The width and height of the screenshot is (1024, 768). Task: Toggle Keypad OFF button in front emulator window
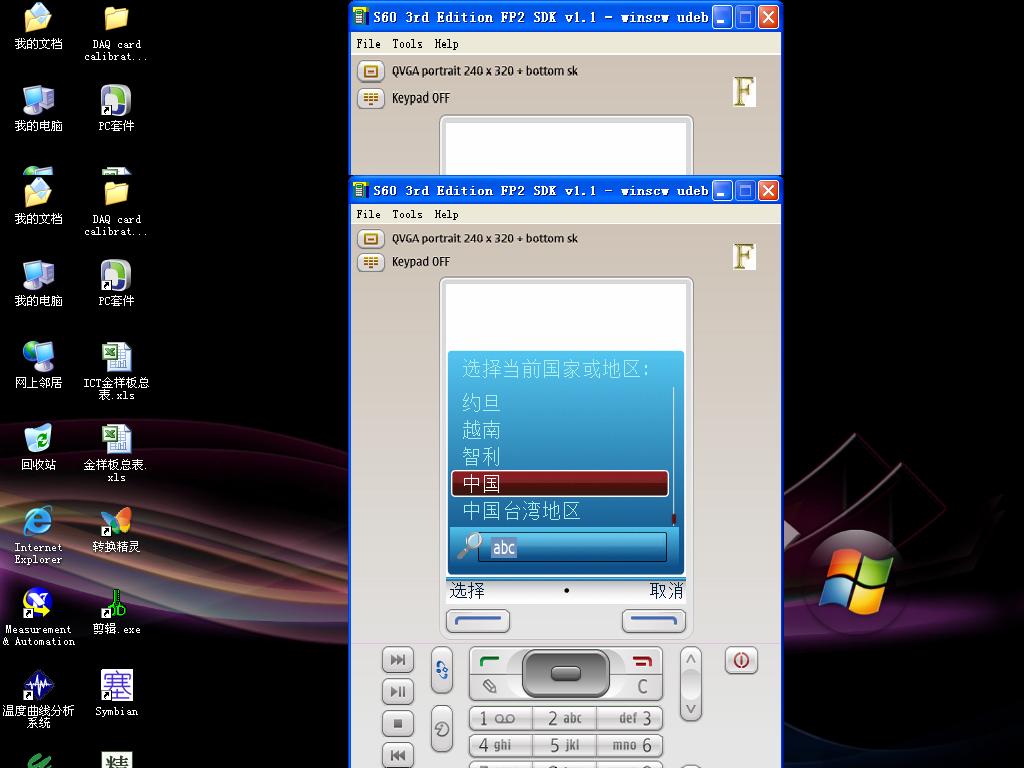[371, 262]
